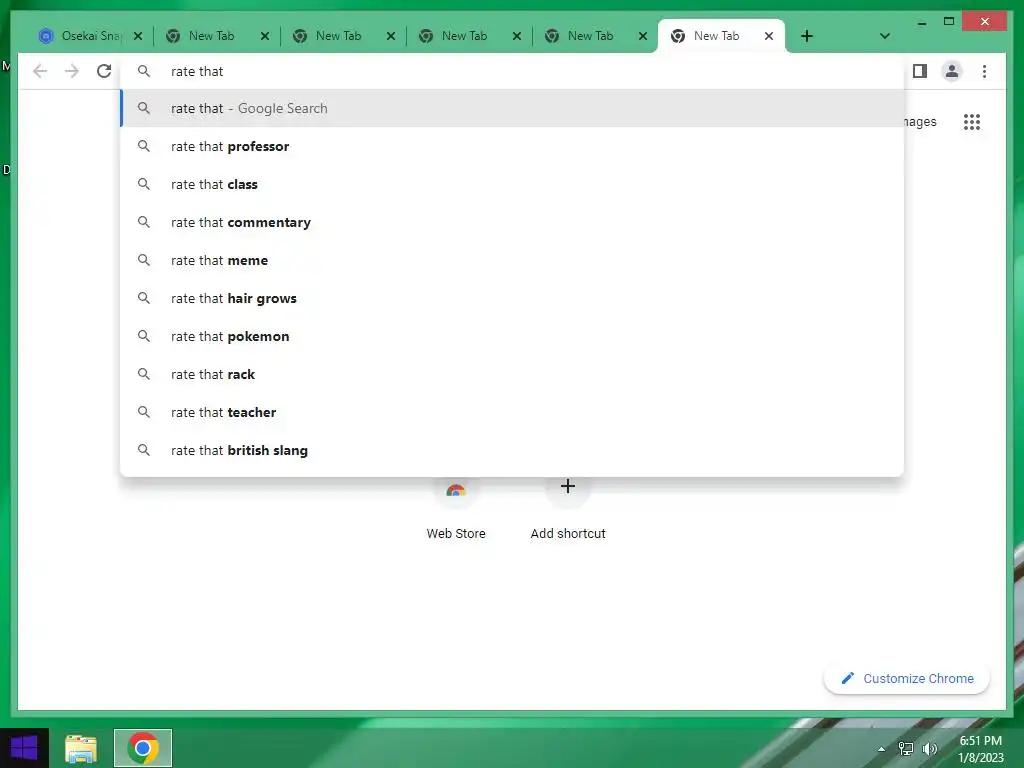Open File Explorer from taskbar
1024x768 pixels.
point(81,748)
